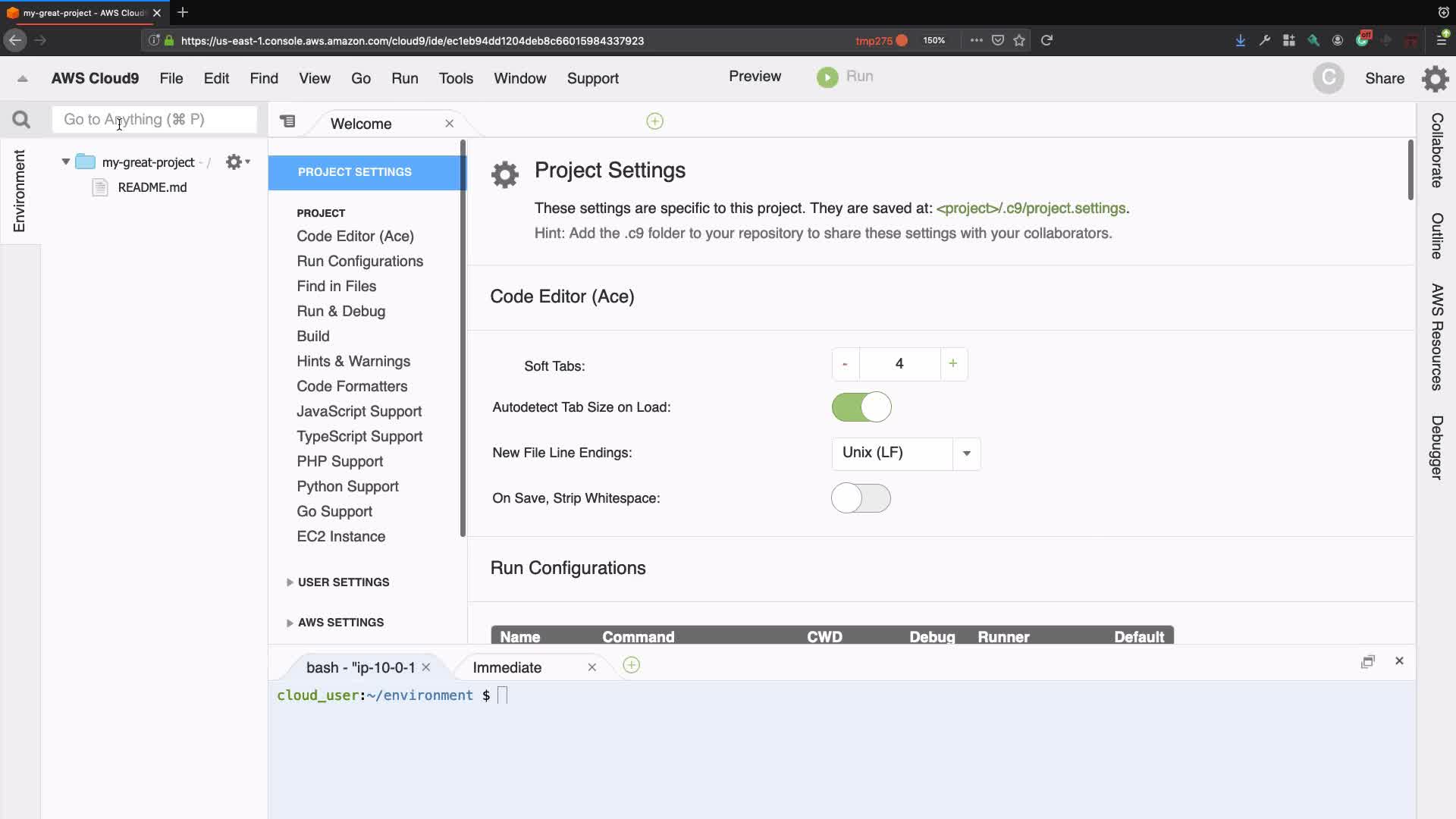
Task: Open file tree settings gear icon
Action: 234,162
